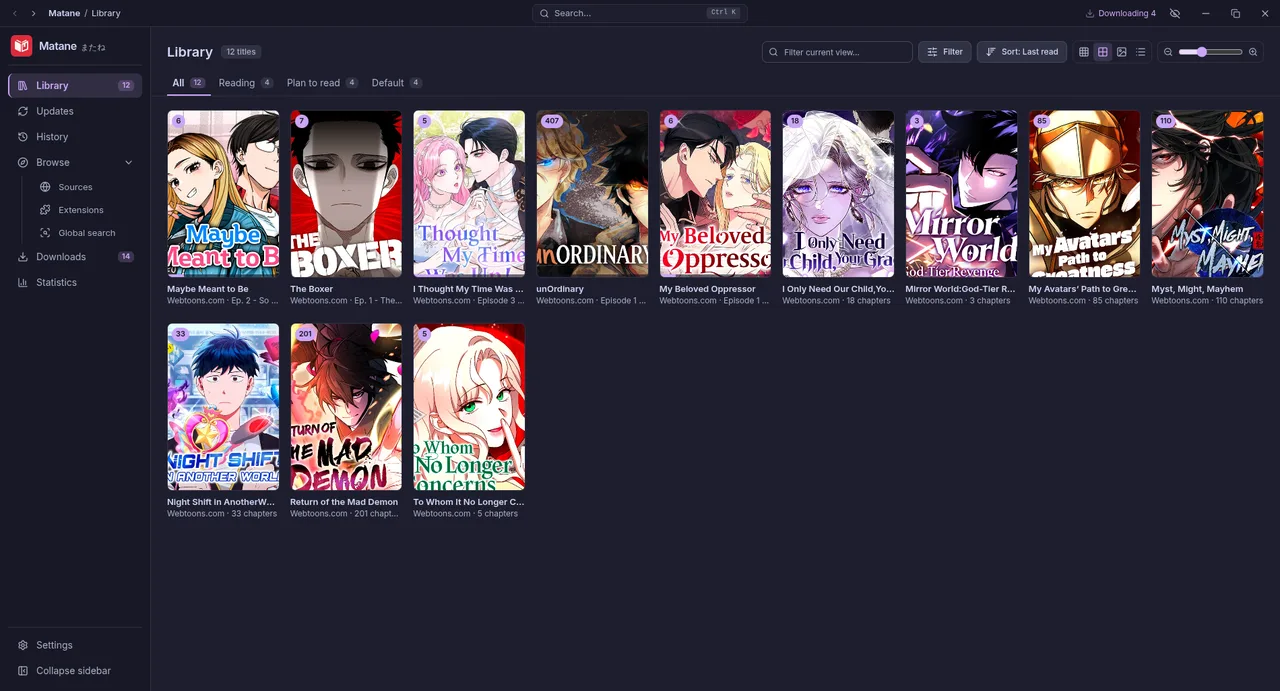Switch to the Default tab
The width and height of the screenshot is (1280, 691).
(396, 83)
